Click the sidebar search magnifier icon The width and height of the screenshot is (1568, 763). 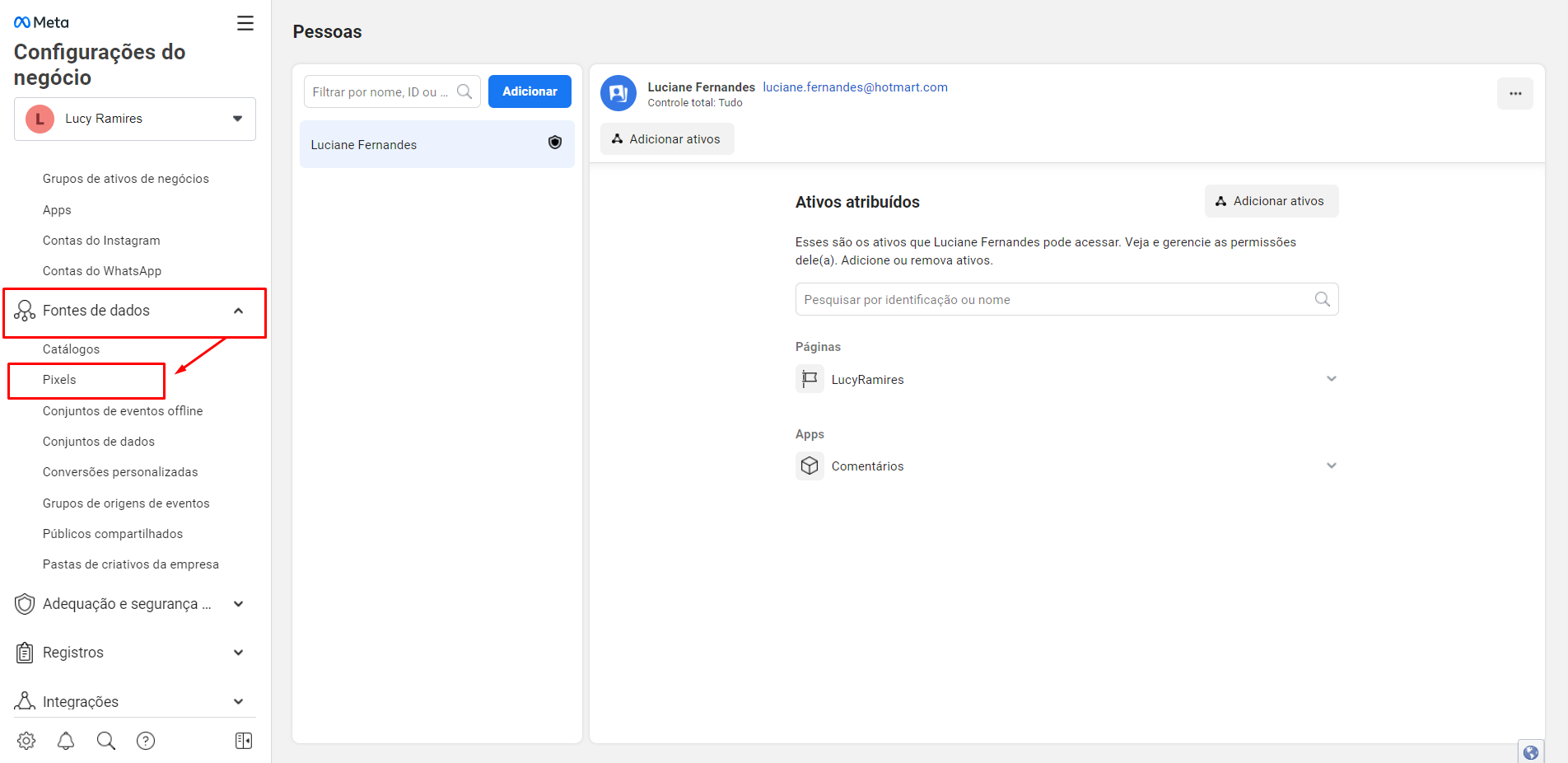(106, 741)
